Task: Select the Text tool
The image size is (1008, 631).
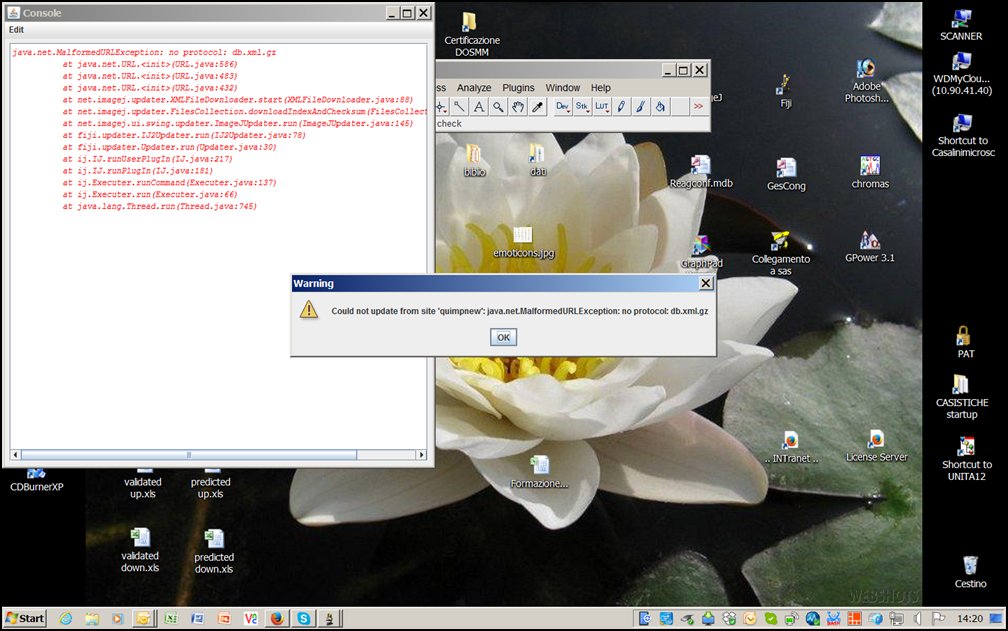Action: tap(479, 106)
